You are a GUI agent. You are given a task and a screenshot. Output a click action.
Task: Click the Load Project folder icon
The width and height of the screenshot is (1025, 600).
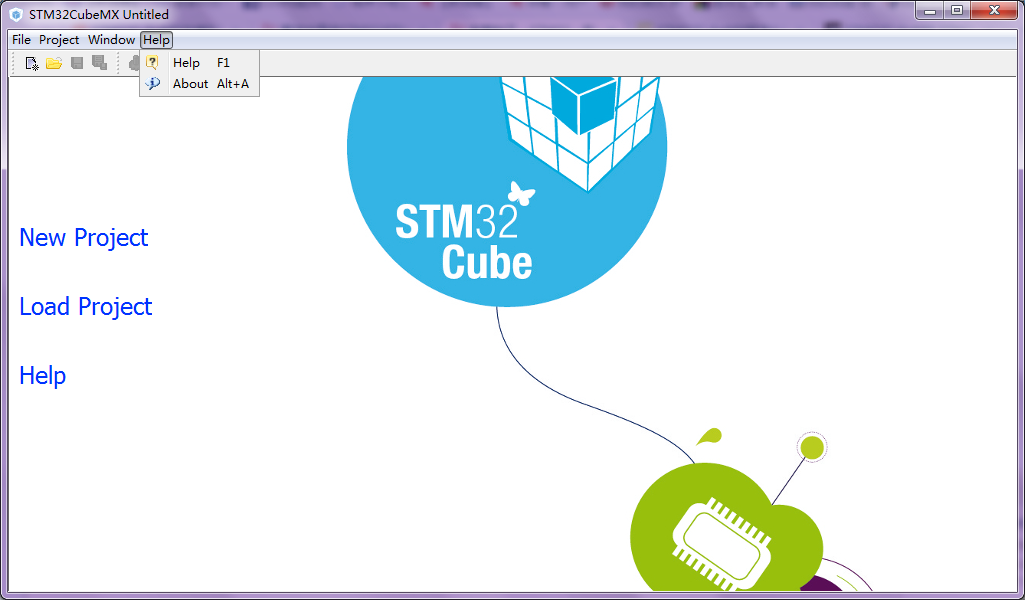[x=54, y=63]
